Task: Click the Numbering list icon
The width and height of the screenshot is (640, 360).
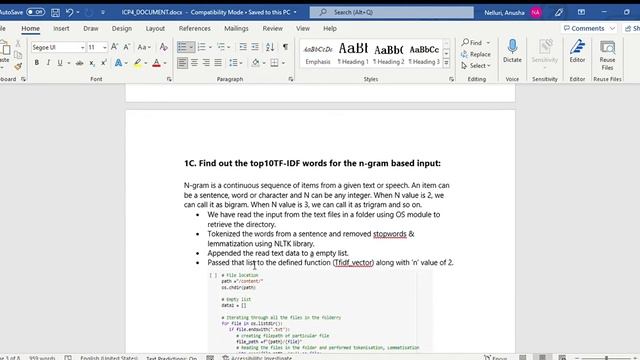Action: 202,47
